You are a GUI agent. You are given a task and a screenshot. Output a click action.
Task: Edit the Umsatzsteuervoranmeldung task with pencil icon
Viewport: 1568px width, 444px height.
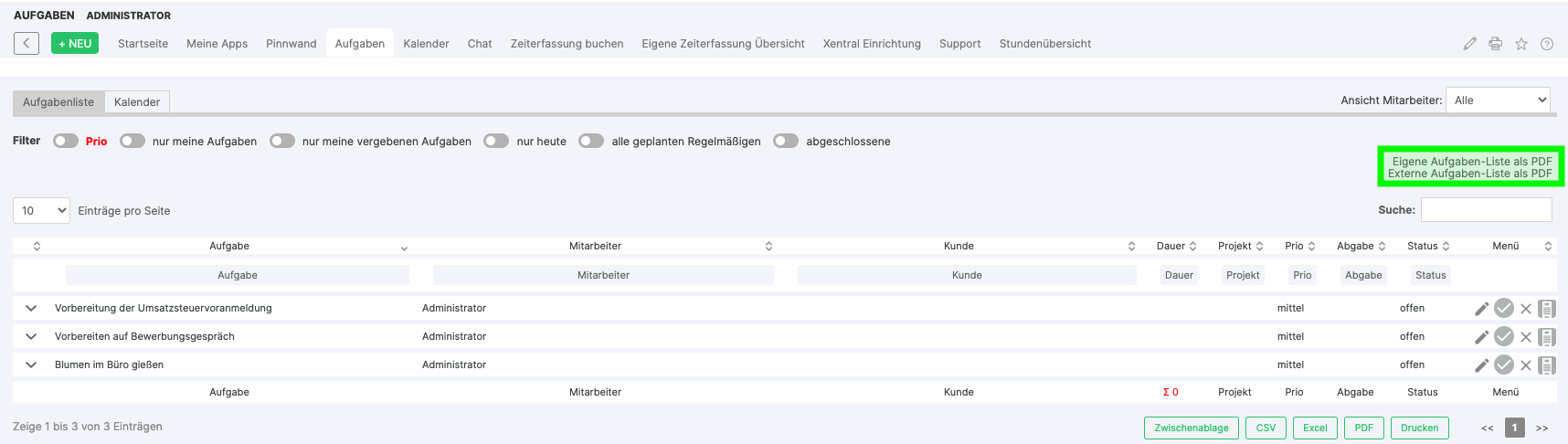click(x=1482, y=309)
